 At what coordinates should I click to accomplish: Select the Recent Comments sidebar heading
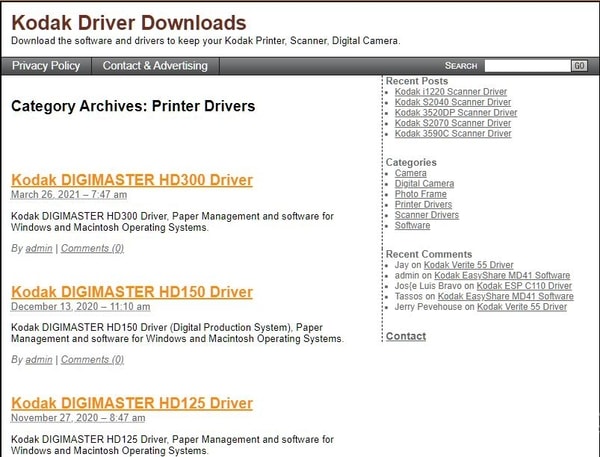point(429,254)
